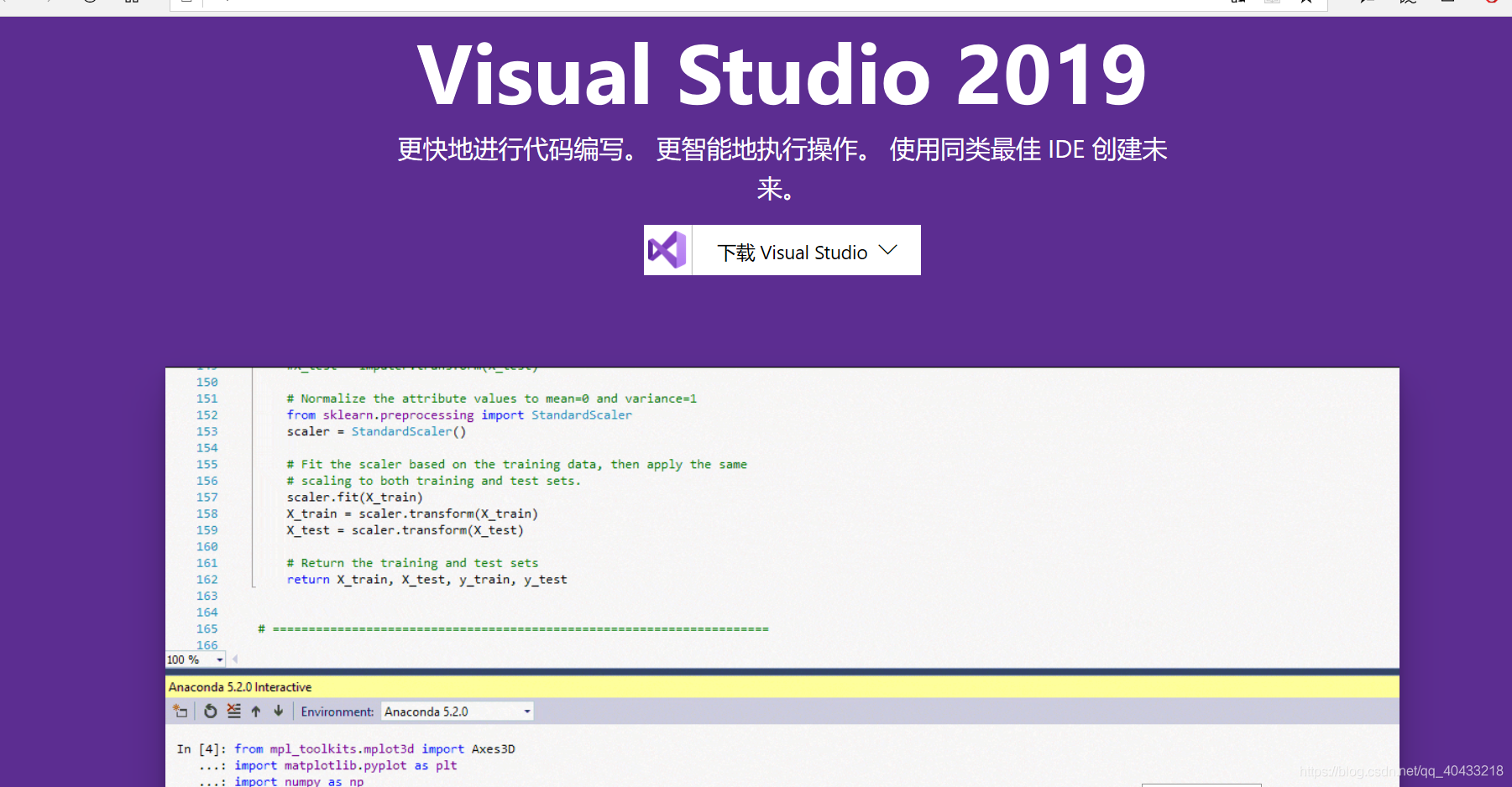Click the '# Return the training and test sets' comment

pyautogui.click(x=412, y=563)
